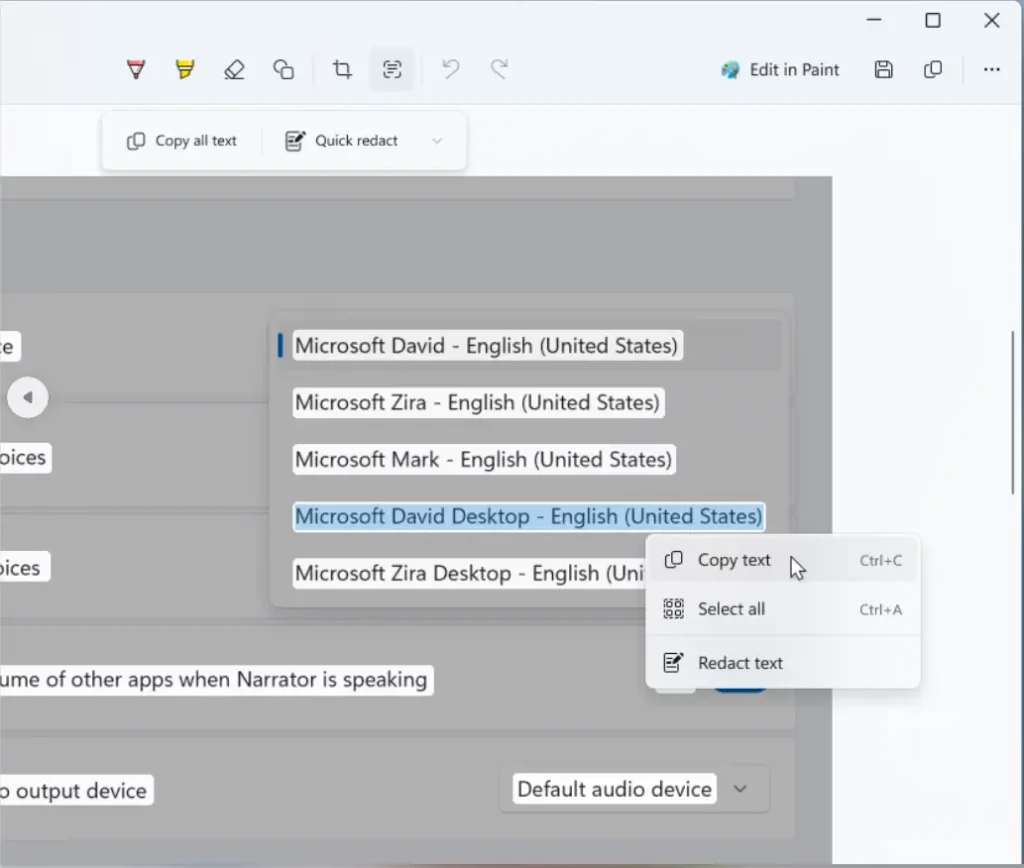The height and width of the screenshot is (868, 1024).
Task: Select the red ballpoint pen tool
Action: pyautogui.click(x=136, y=69)
